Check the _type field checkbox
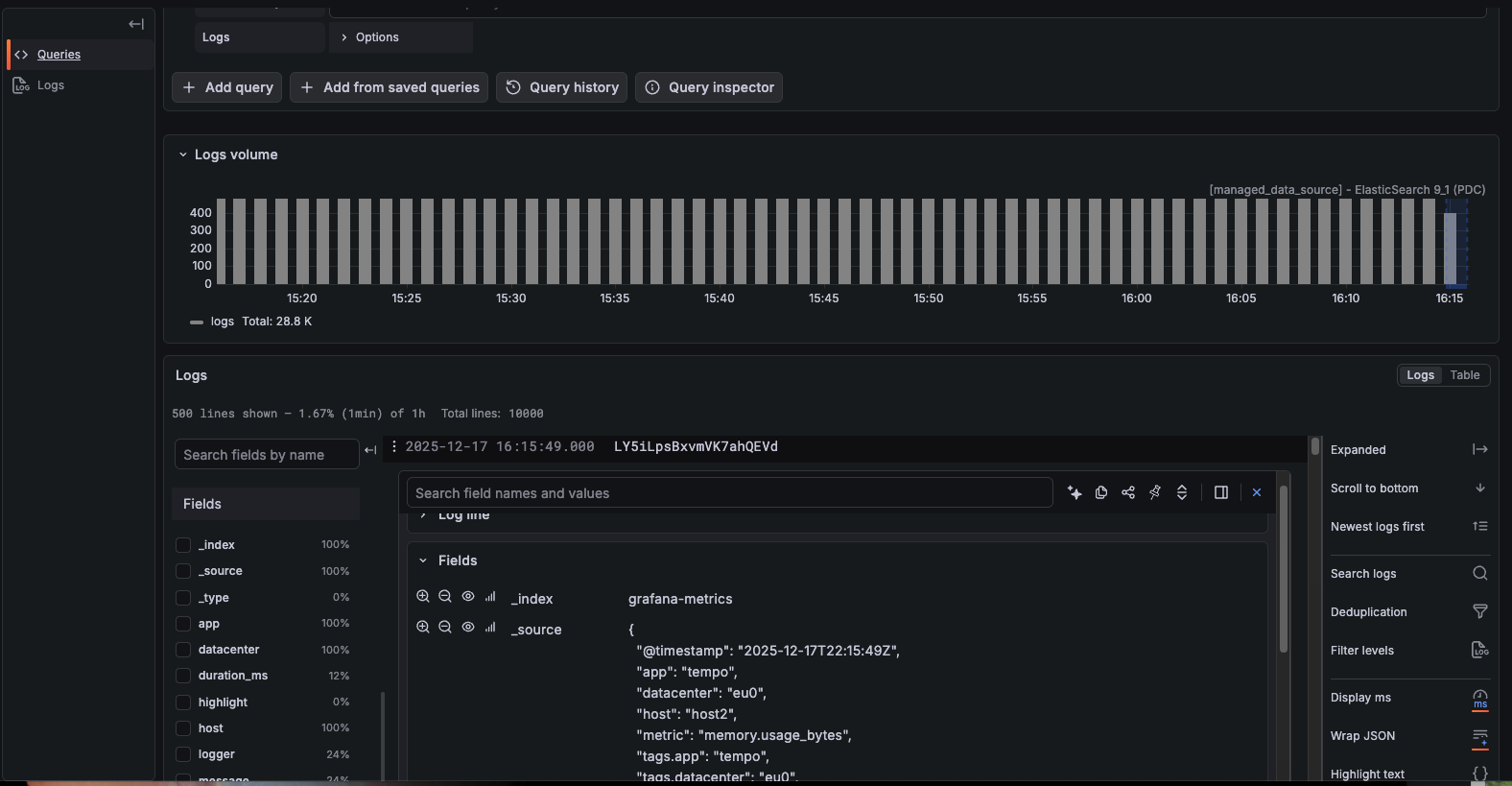Image resolution: width=1512 pixels, height=786 pixels. pos(183,598)
